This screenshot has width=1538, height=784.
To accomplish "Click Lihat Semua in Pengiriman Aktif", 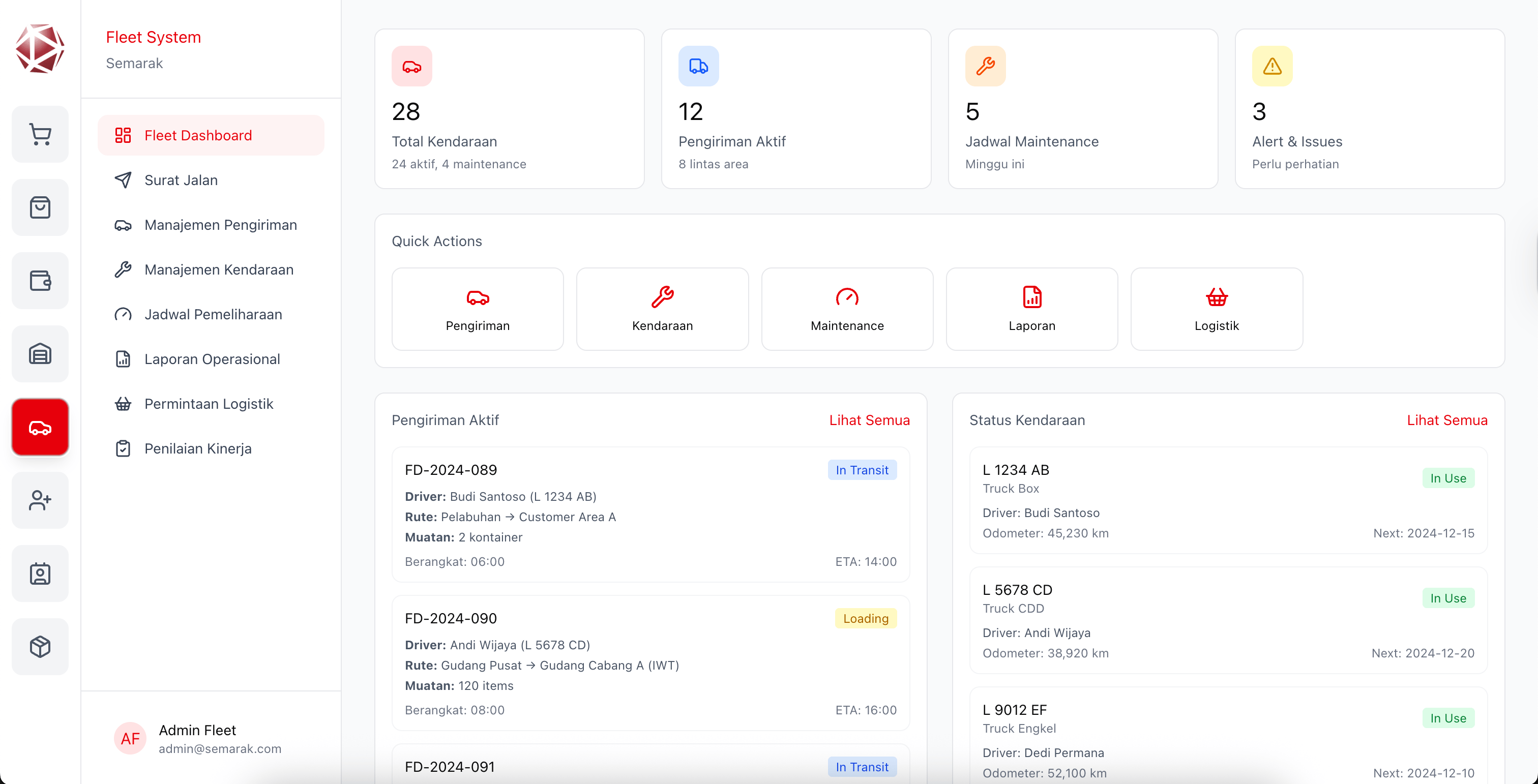I will point(869,420).
